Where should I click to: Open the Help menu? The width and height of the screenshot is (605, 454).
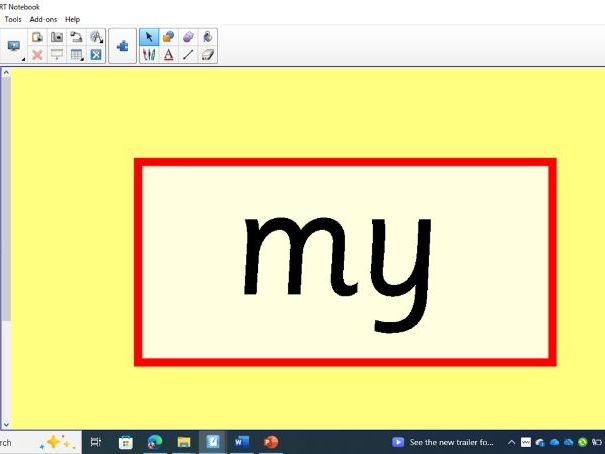(73, 19)
